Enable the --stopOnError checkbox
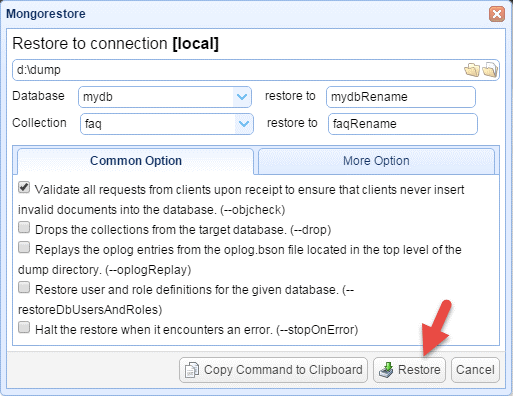 coord(24,328)
